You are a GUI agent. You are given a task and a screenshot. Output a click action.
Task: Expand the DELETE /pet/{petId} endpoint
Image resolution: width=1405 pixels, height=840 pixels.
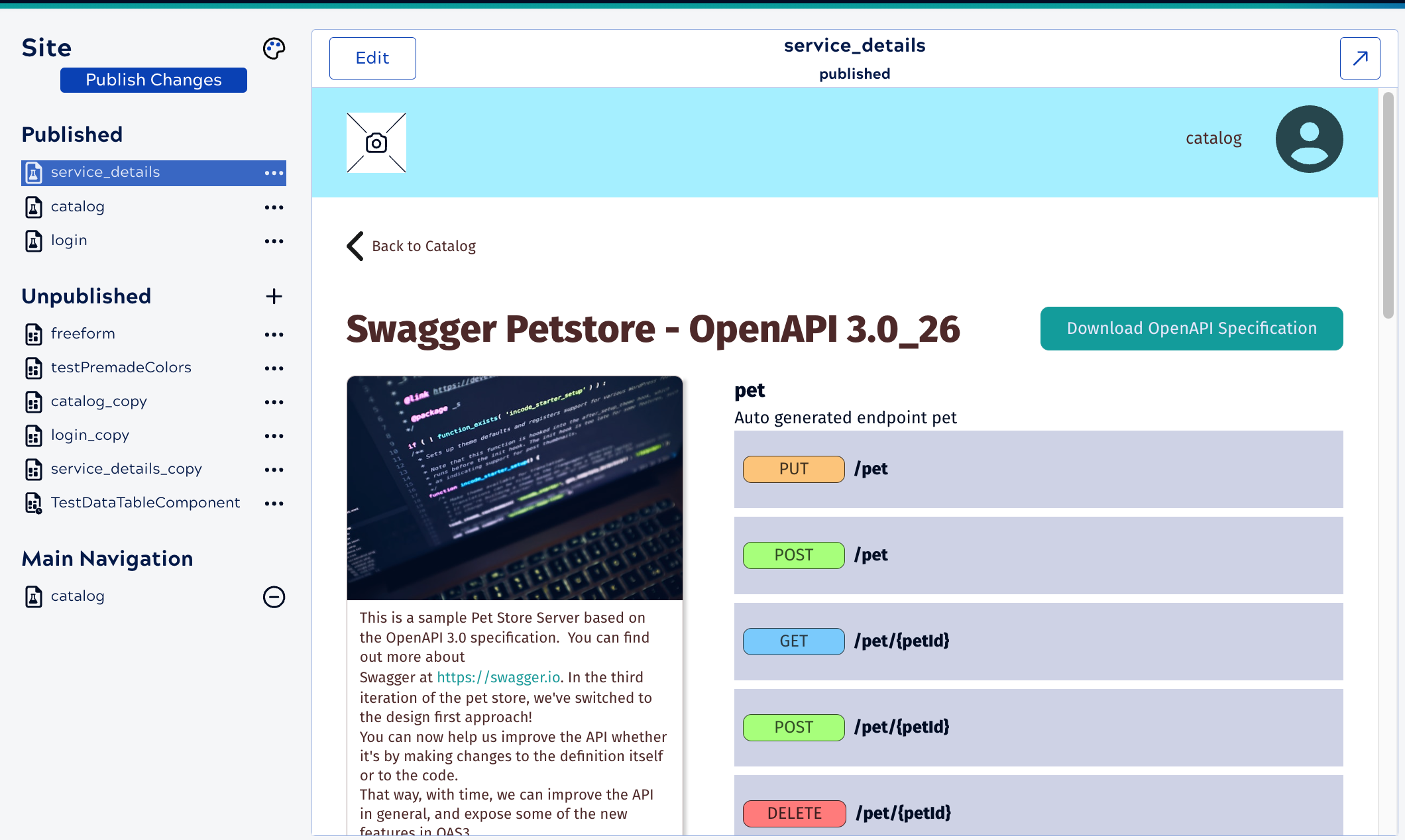tap(1038, 812)
